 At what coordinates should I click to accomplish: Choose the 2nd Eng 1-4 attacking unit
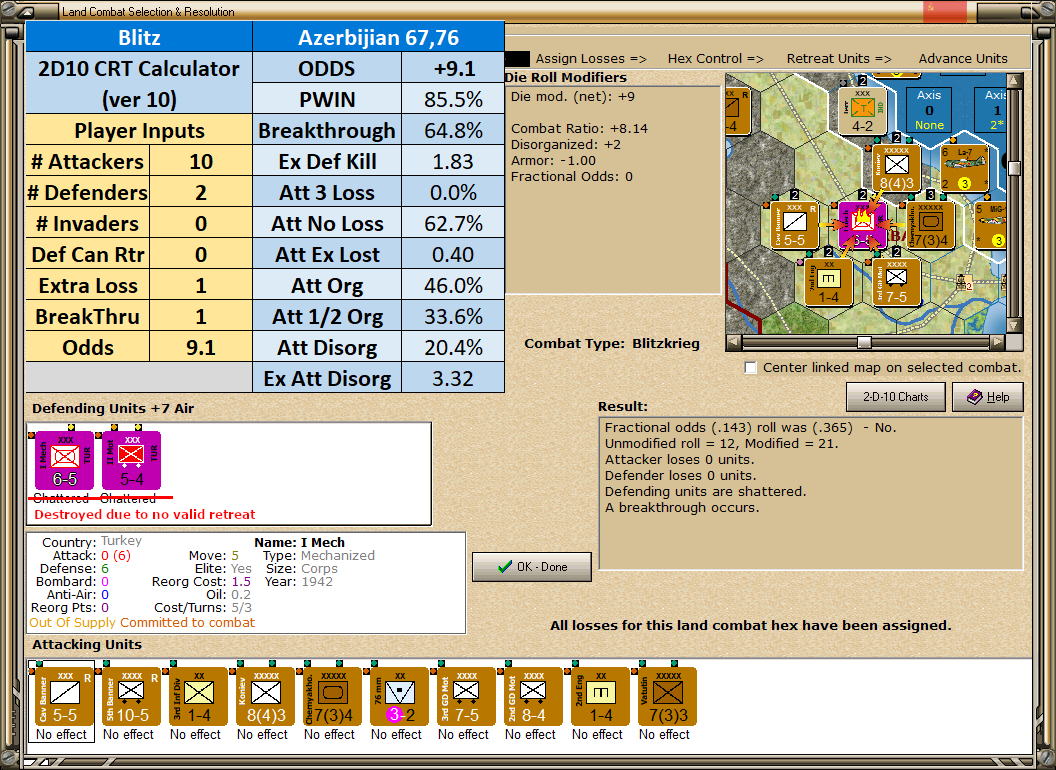pyautogui.click(x=600, y=696)
